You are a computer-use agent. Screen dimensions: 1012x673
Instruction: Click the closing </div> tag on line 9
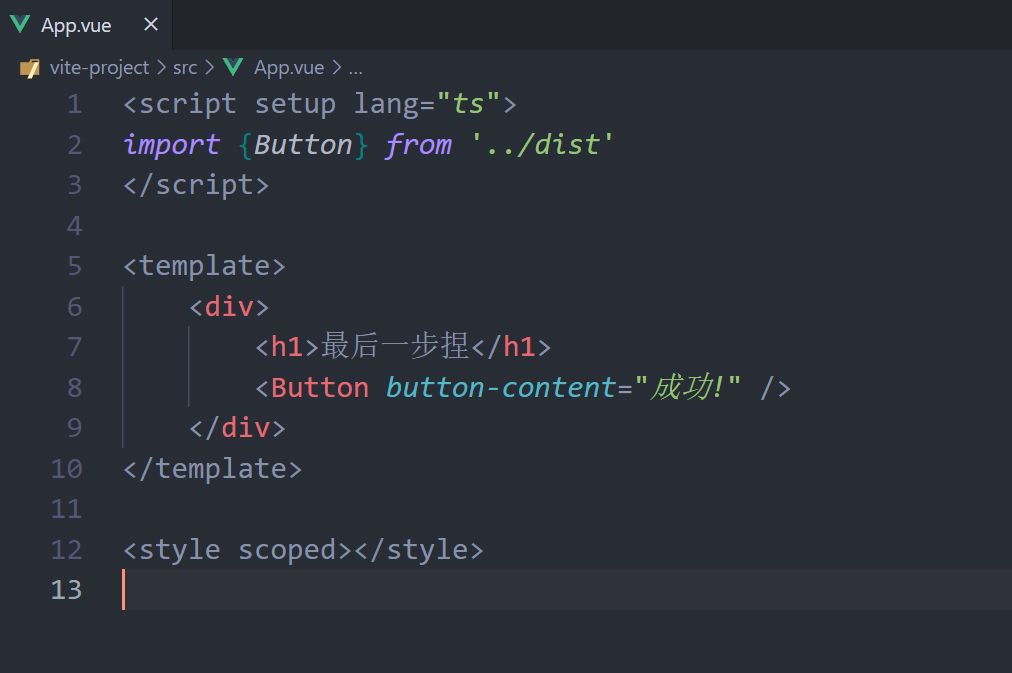(x=238, y=428)
